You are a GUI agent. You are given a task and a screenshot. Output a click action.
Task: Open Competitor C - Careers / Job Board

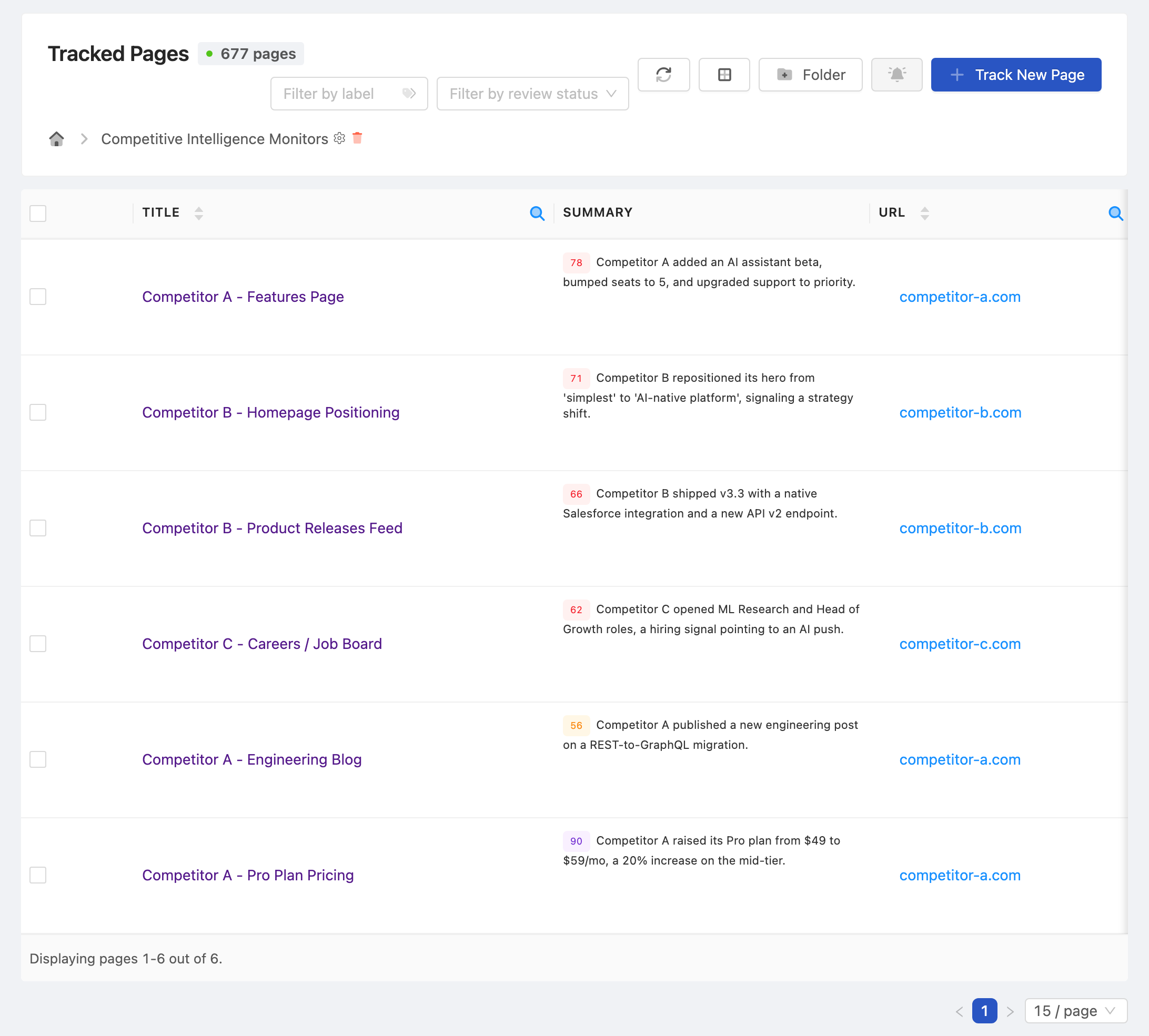coord(262,644)
